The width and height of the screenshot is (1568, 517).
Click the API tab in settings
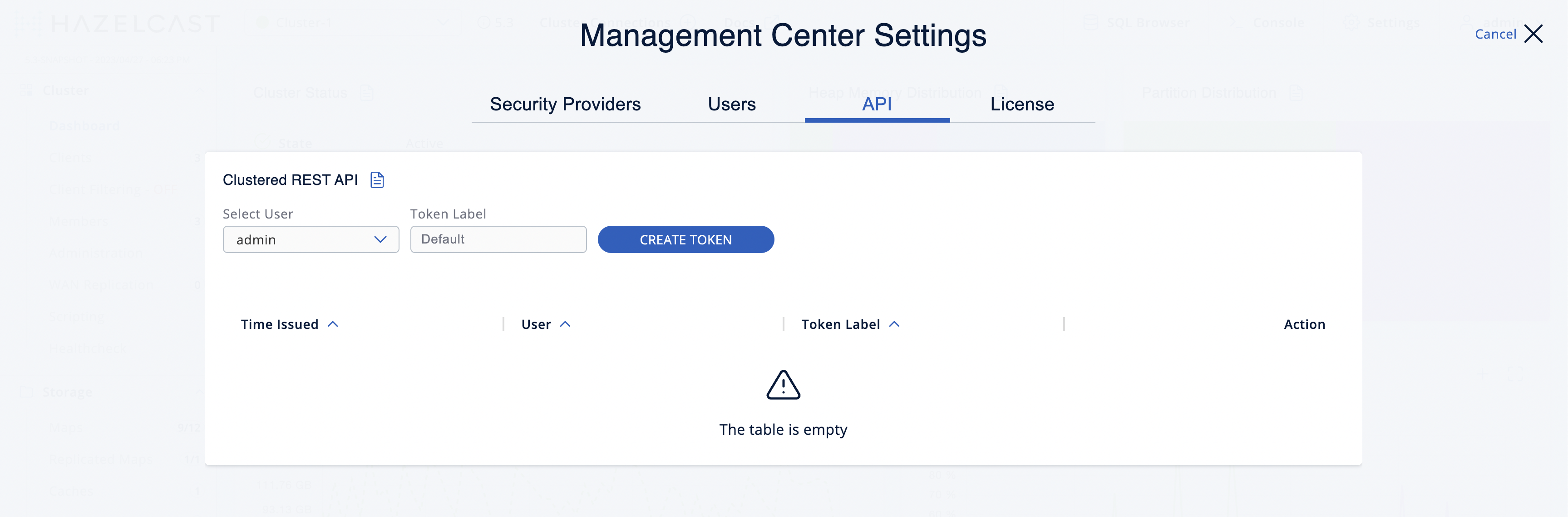pos(876,103)
